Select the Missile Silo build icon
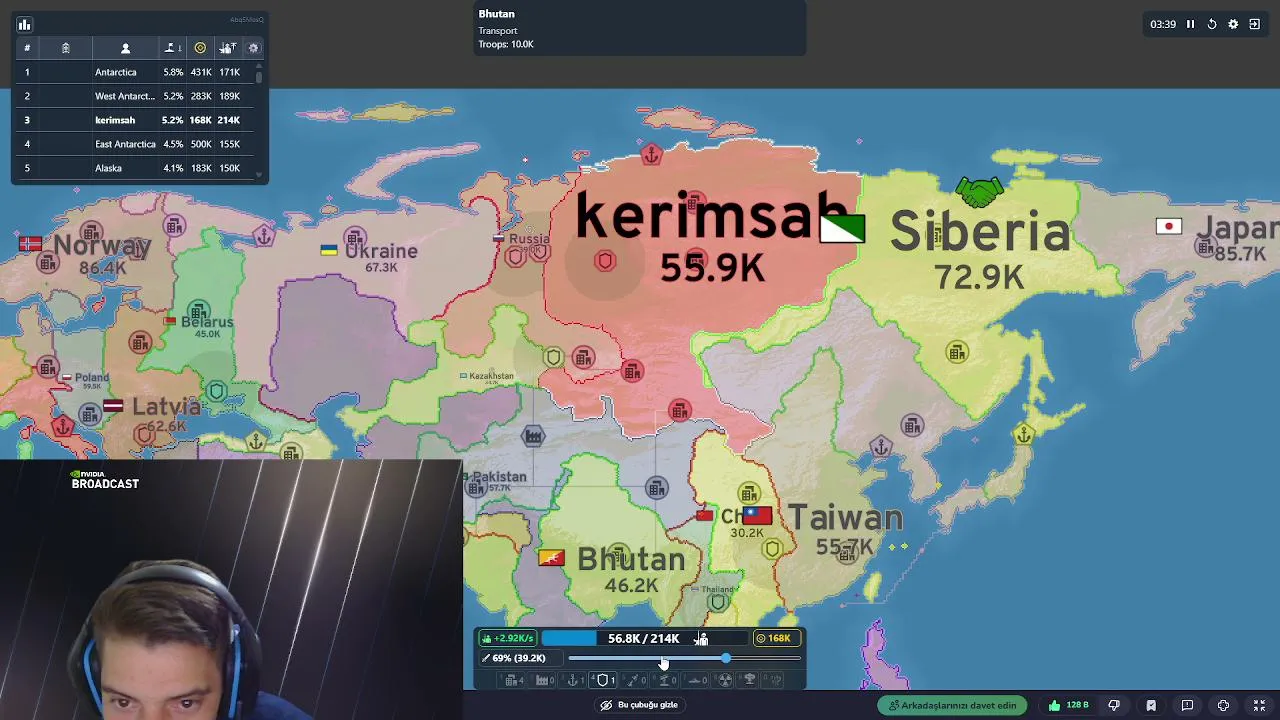This screenshot has height=720, width=1280. pos(635,680)
